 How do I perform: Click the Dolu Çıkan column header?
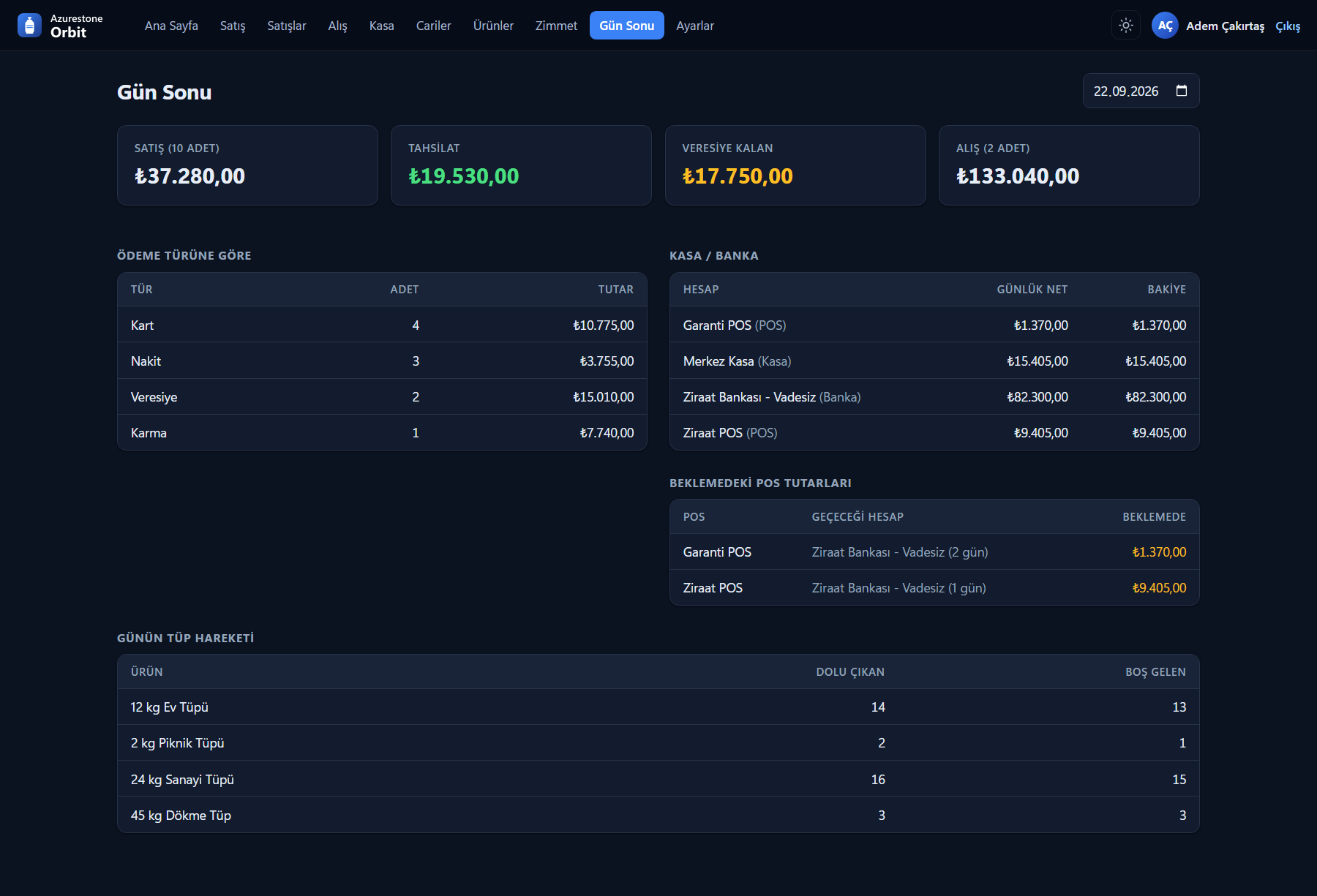point(850,672)
